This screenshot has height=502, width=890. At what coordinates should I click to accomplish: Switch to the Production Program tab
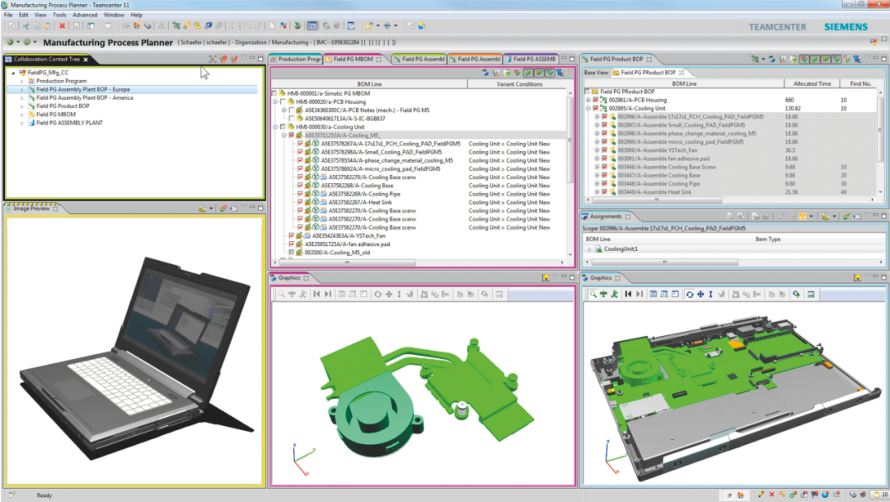point(296,59)
